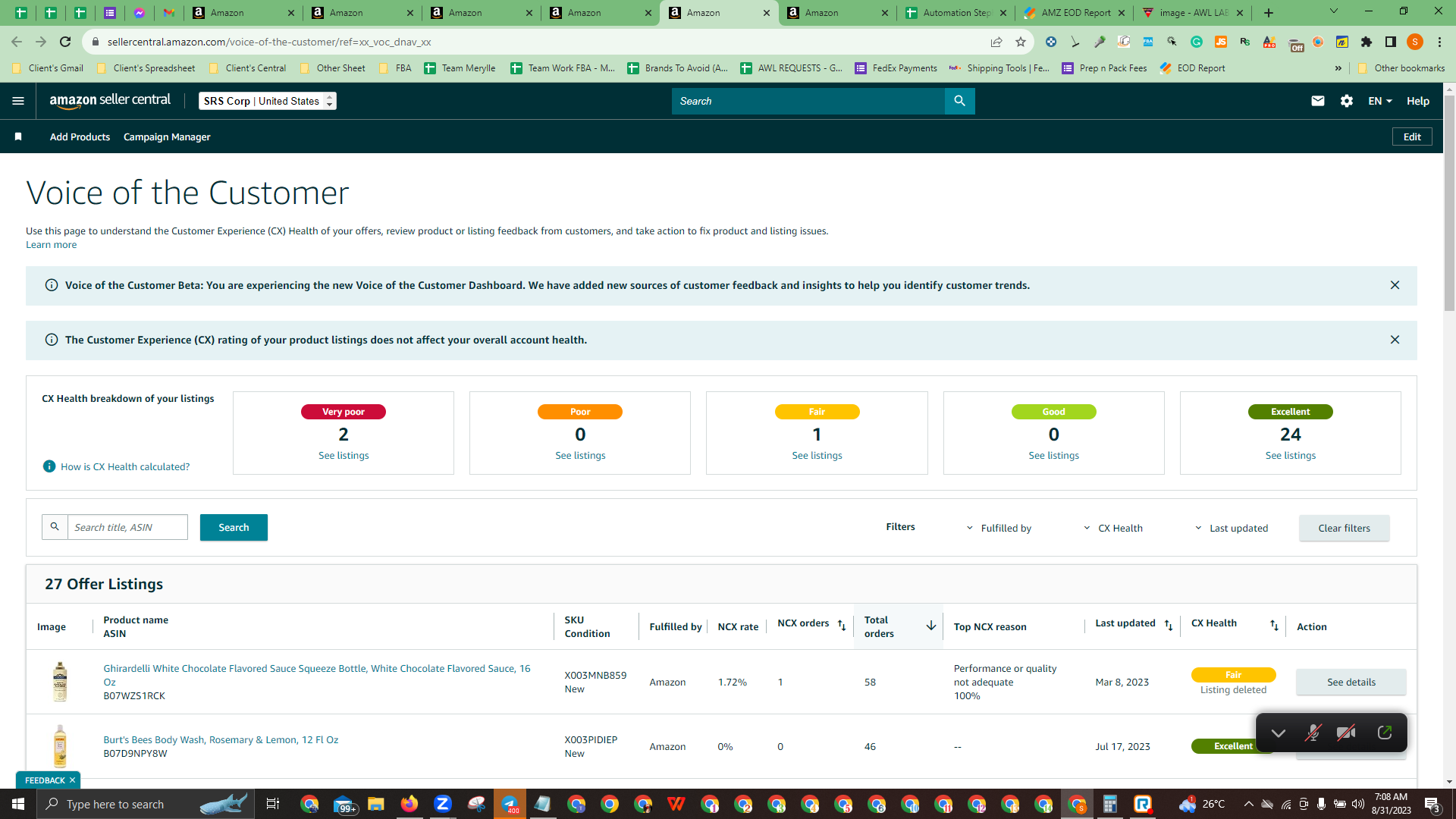Image resolution: width=1456 pixels, height=819 pixels.
Task: Dismiss the CX rating account health banner
Action: [1395, 340]
